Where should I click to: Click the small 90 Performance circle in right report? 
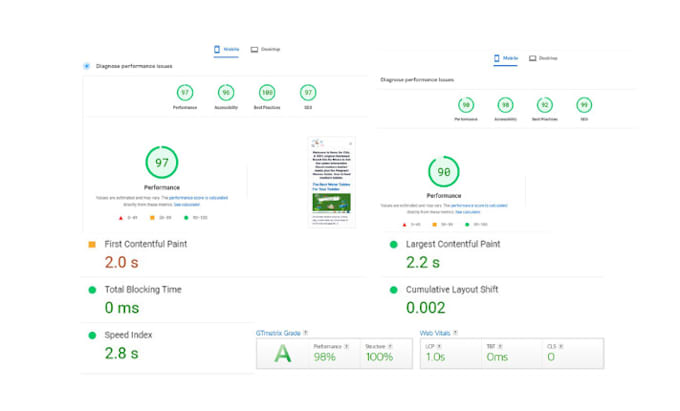click(466, 104)
